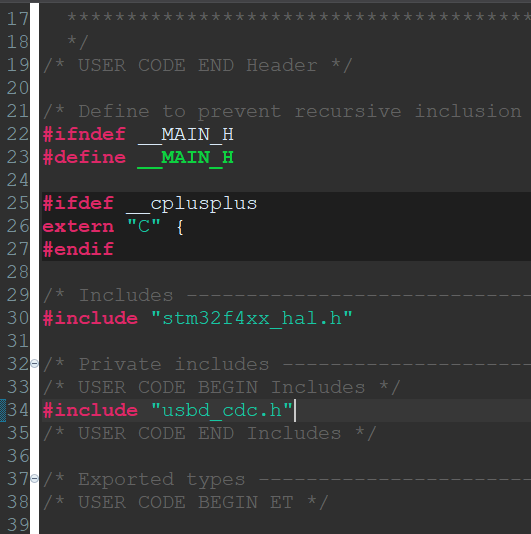The width and height of the screenshot is (531, 534).
Task: Click the #endif directive on line 27
Action: tap(78, 249)
